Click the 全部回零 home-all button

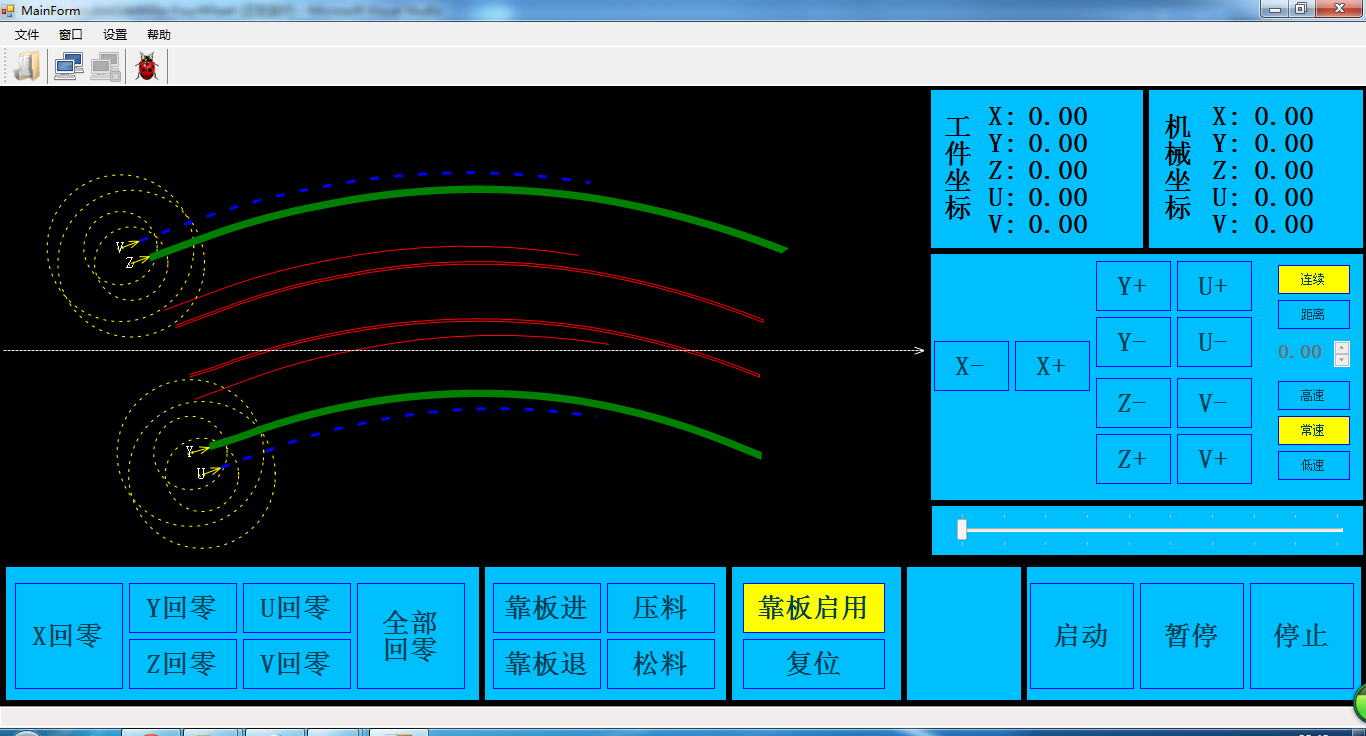(411, 636)
